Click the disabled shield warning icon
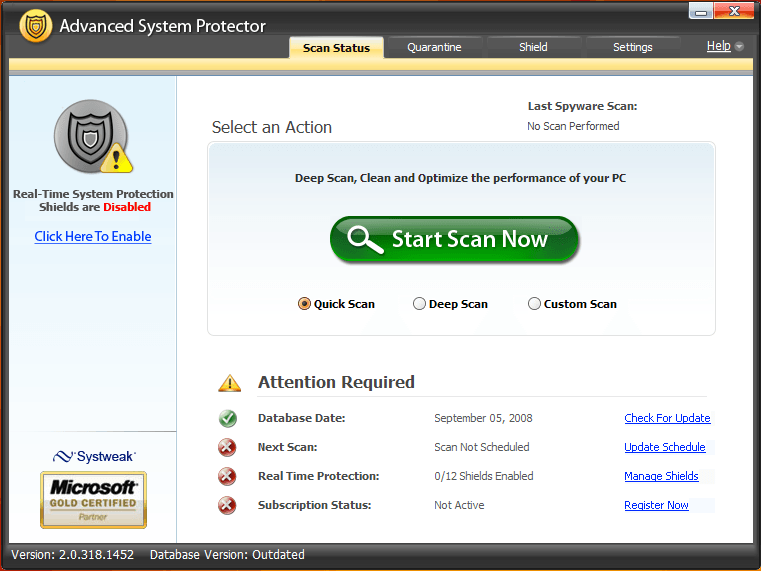The image size is (761, 571). [93, 137]
